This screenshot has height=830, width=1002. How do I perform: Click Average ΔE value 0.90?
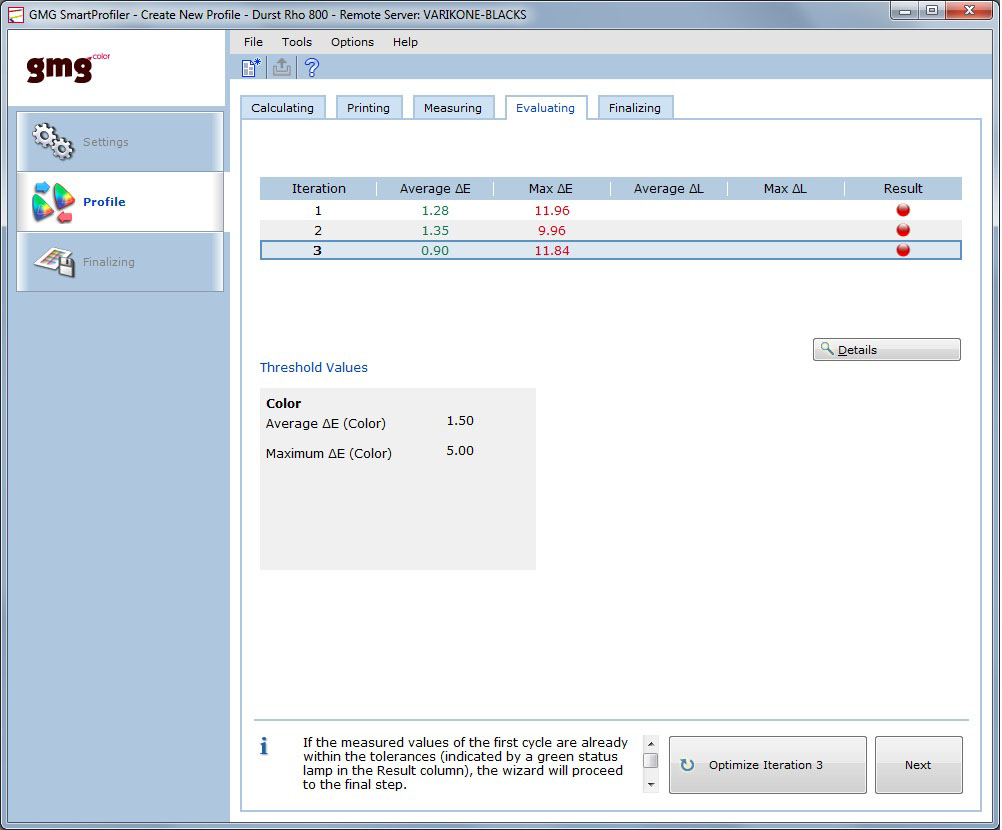435,250
